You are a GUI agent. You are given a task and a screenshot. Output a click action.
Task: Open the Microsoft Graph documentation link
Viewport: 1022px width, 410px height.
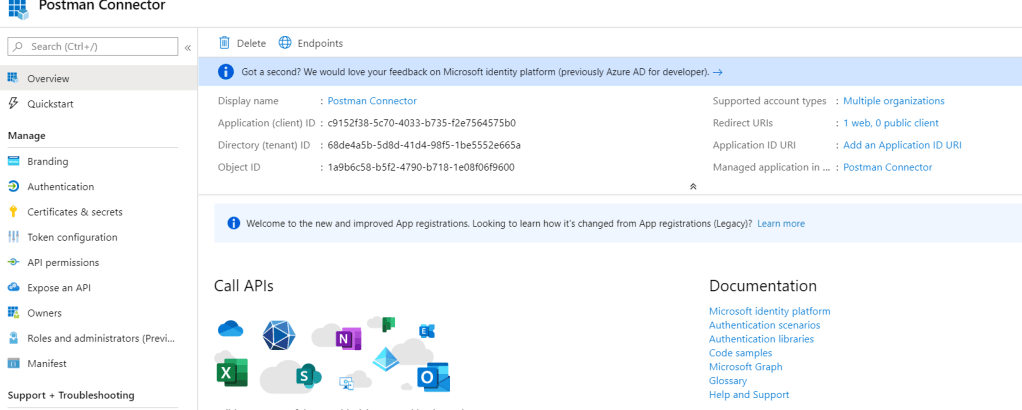click(x=746, y=367)
